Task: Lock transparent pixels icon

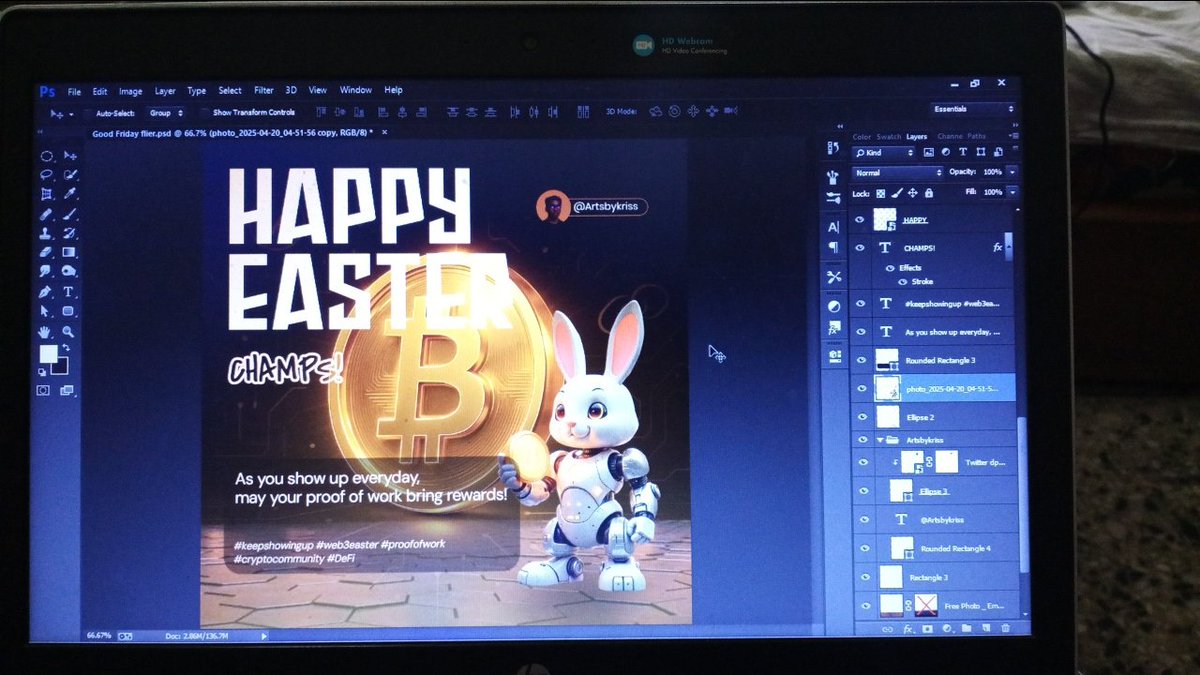Action: pos(881,193)
